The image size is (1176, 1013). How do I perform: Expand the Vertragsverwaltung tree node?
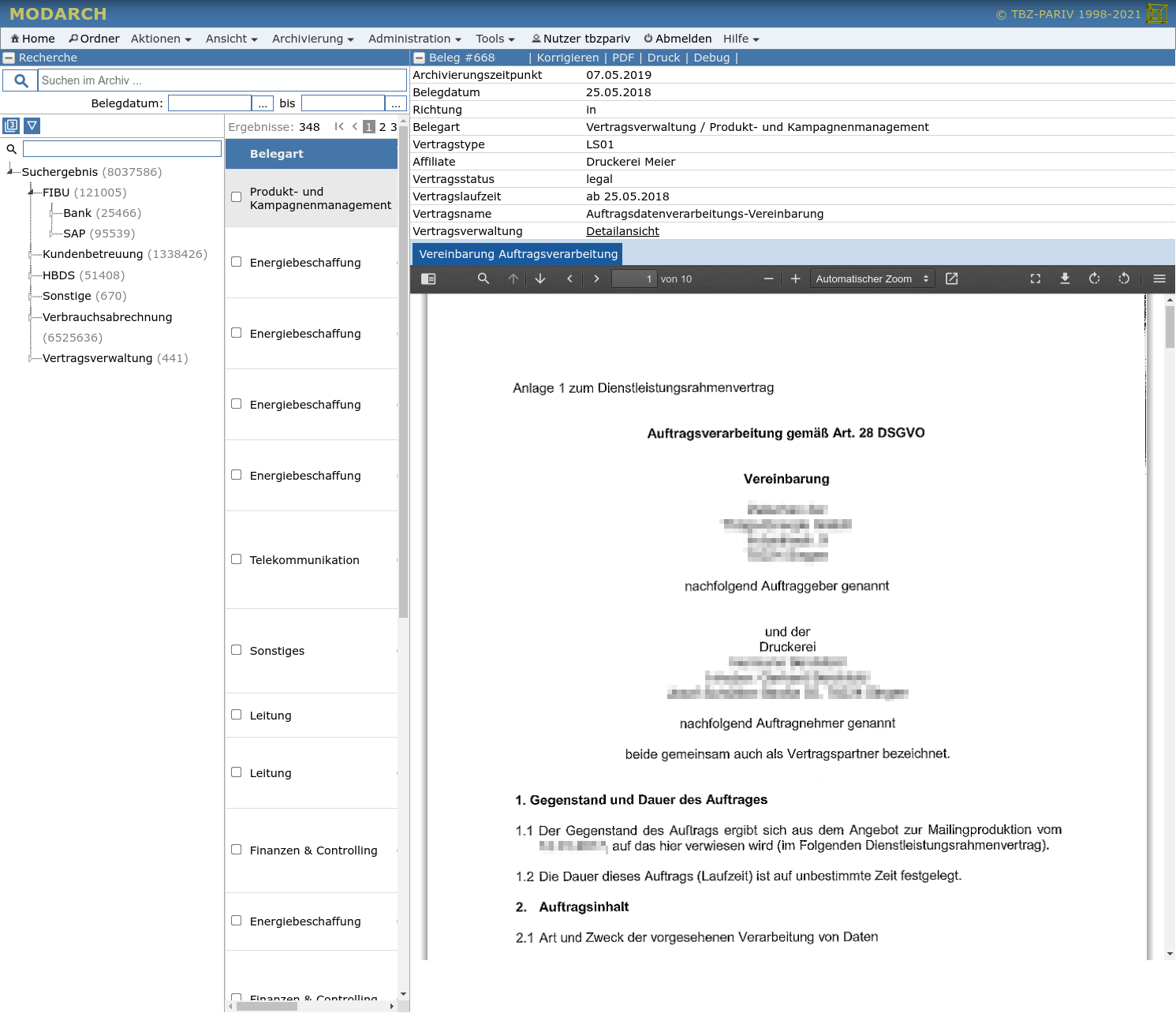[x=32, y=358]
